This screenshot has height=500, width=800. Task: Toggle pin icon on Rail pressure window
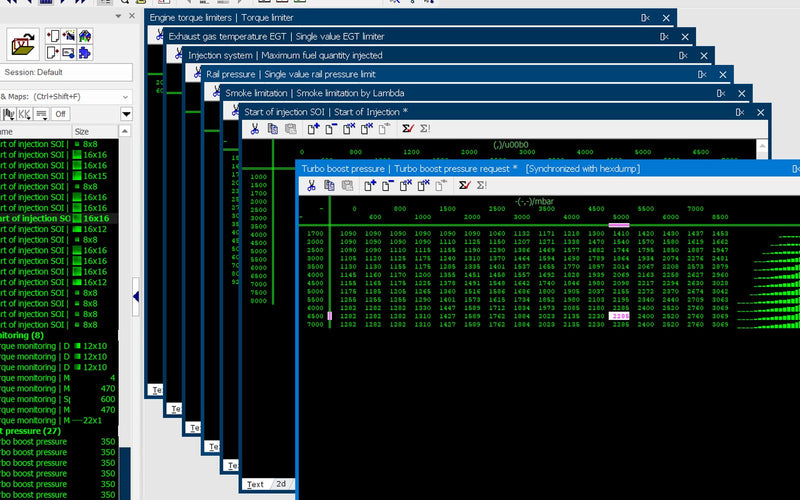pyautogui.click(x=702, y=74)
